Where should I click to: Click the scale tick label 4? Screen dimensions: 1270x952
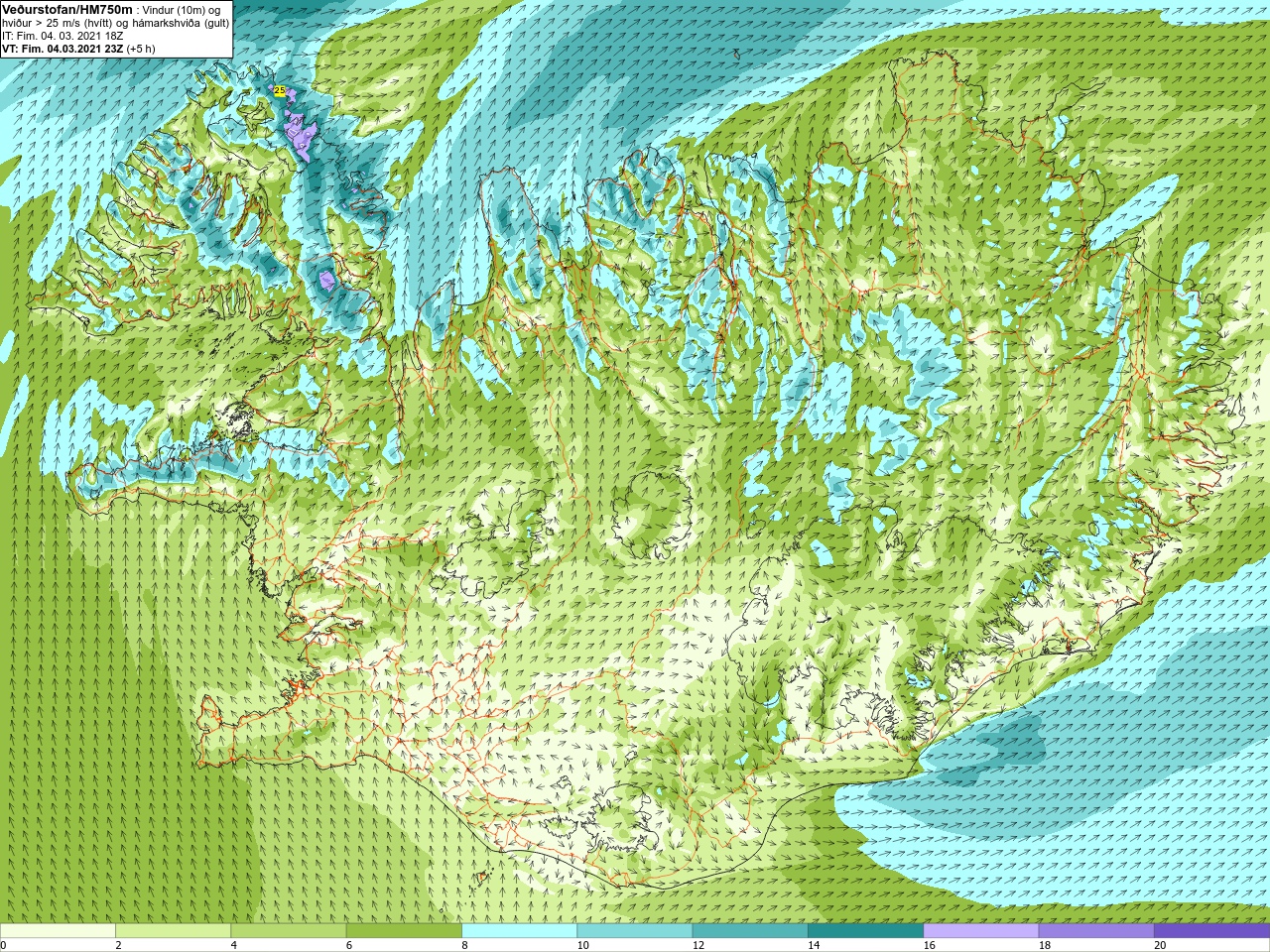(x=233, y=945)
